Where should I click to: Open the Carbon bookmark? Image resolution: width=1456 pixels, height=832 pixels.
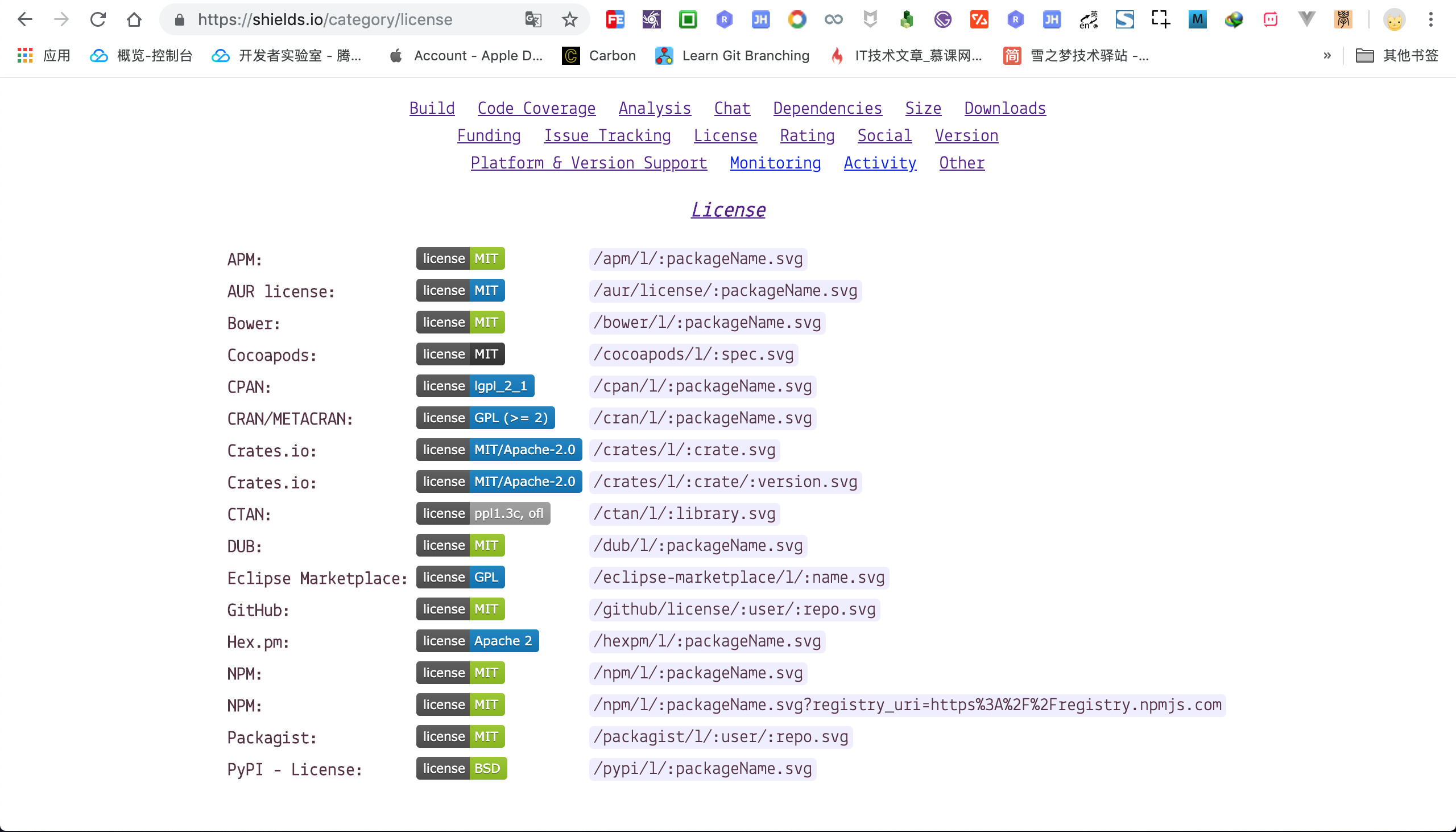point(598,55)
